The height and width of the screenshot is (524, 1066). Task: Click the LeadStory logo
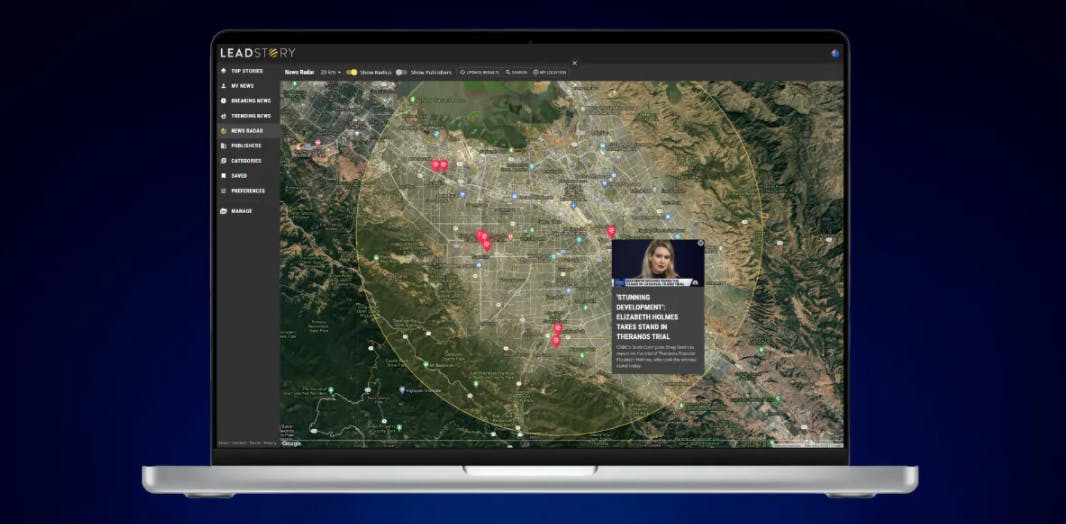click(258, 53)
